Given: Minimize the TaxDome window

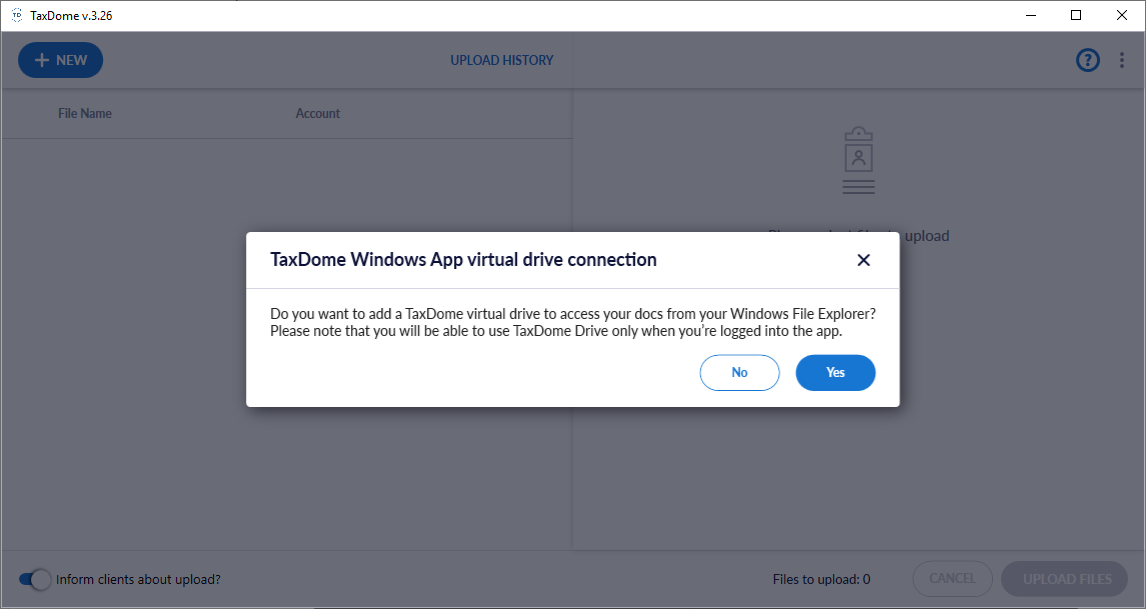Looking at the screenshot, I should click(1030, 15).
